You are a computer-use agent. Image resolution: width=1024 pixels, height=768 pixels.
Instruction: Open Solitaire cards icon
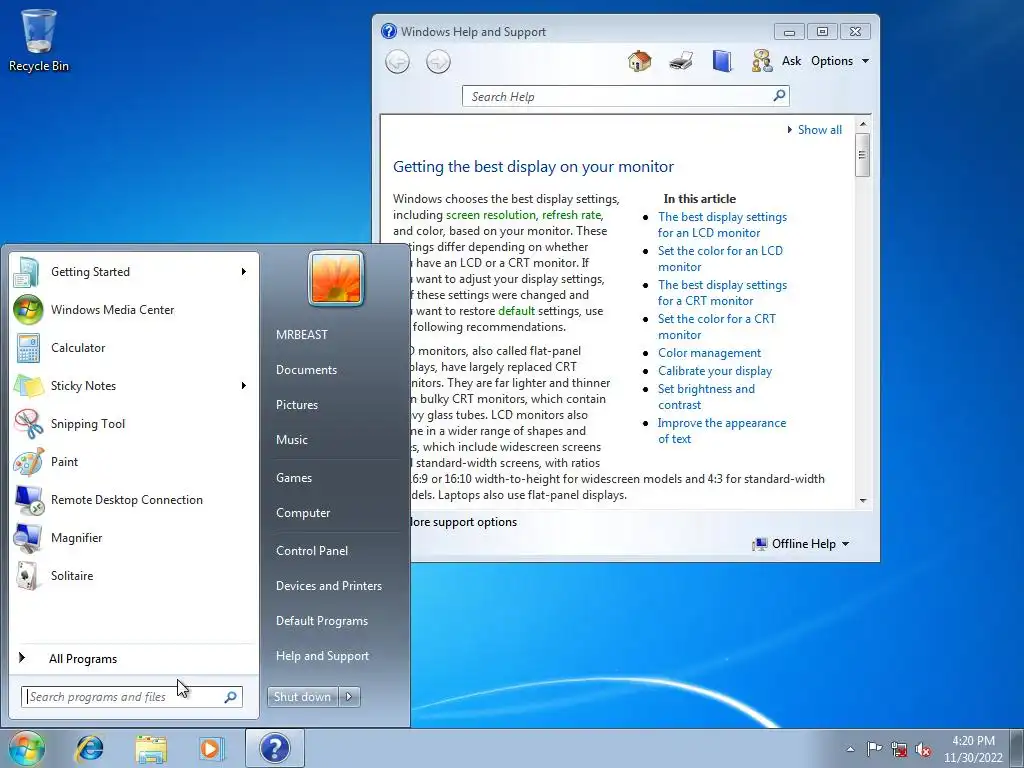(27, 576)
